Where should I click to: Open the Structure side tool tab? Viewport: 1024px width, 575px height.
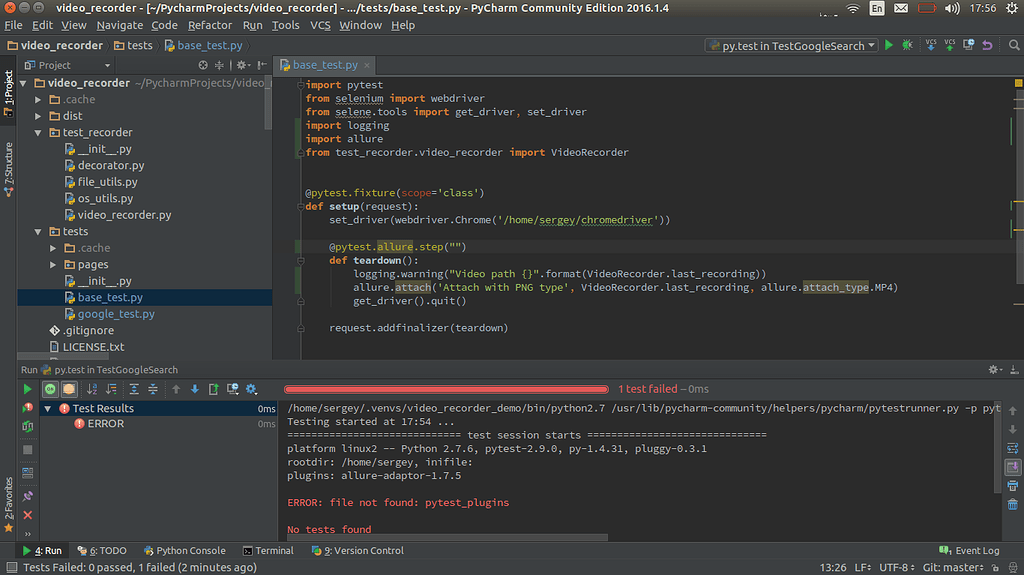click(x=8, y=169)
